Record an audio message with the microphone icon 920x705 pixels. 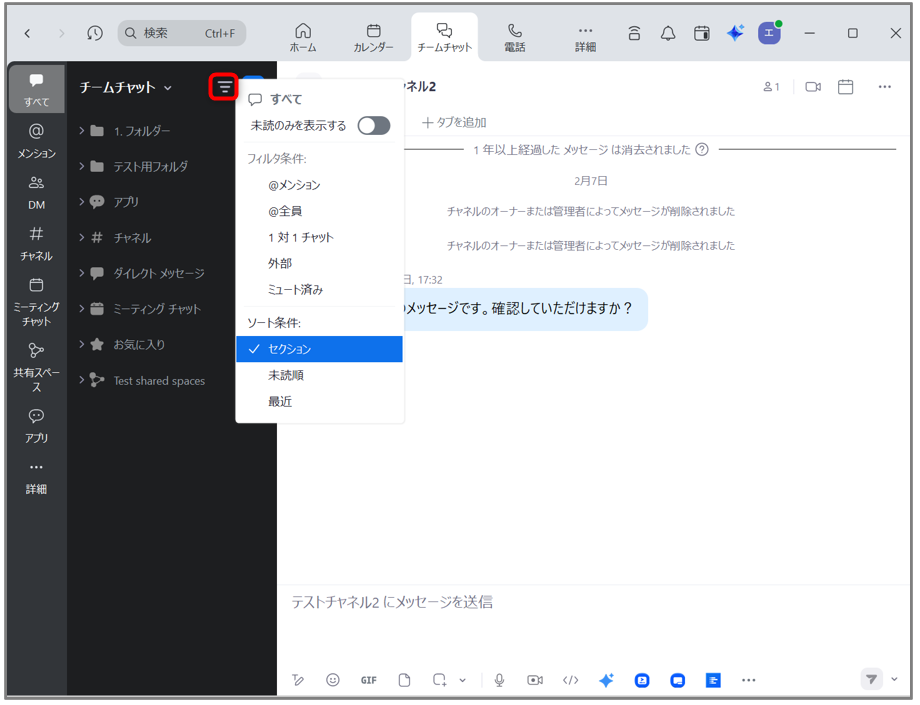coord(499,680)
